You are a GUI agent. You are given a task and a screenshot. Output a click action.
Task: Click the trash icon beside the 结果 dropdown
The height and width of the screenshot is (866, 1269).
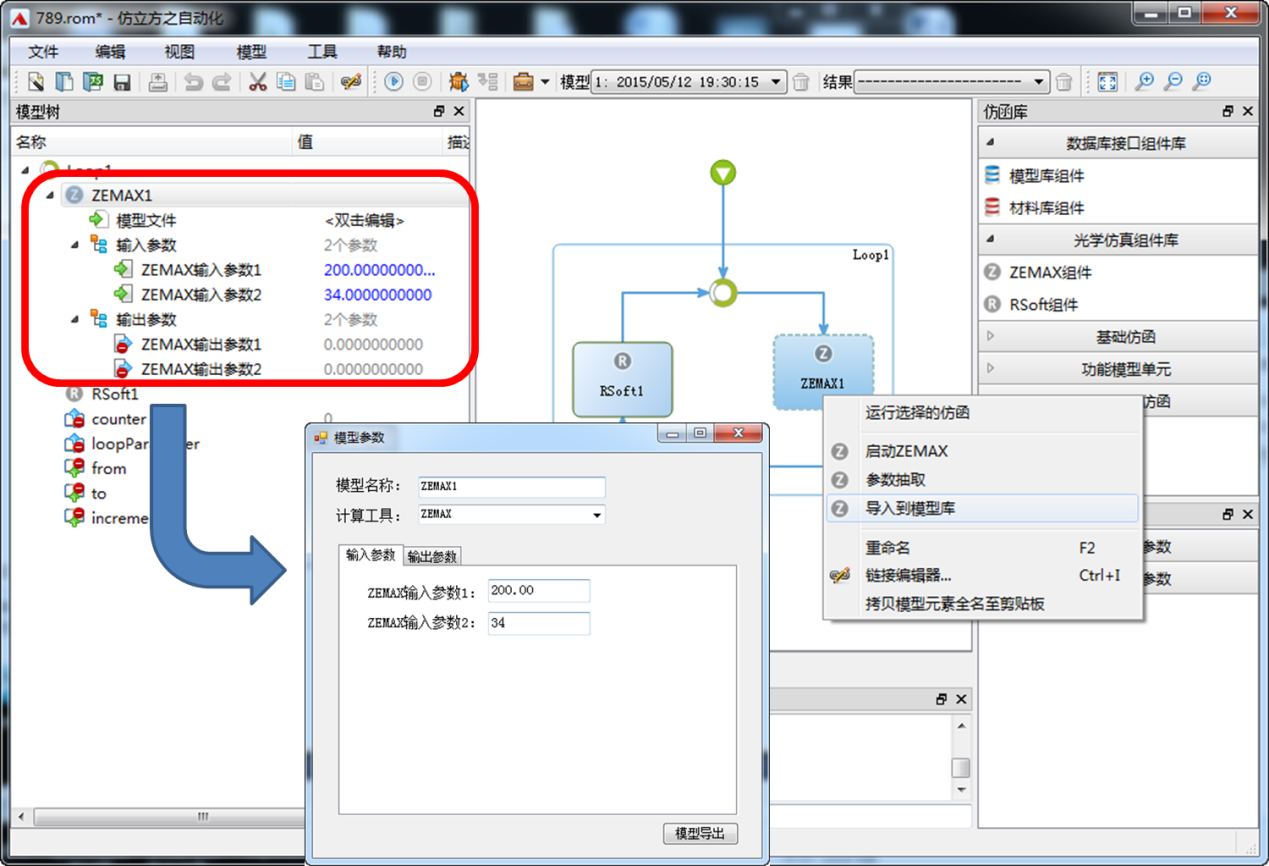coord(1064,82)
